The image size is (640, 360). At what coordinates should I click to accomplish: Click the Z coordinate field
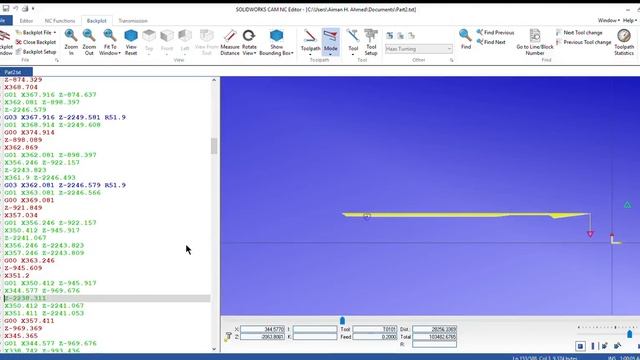click(x=262, y=337)
